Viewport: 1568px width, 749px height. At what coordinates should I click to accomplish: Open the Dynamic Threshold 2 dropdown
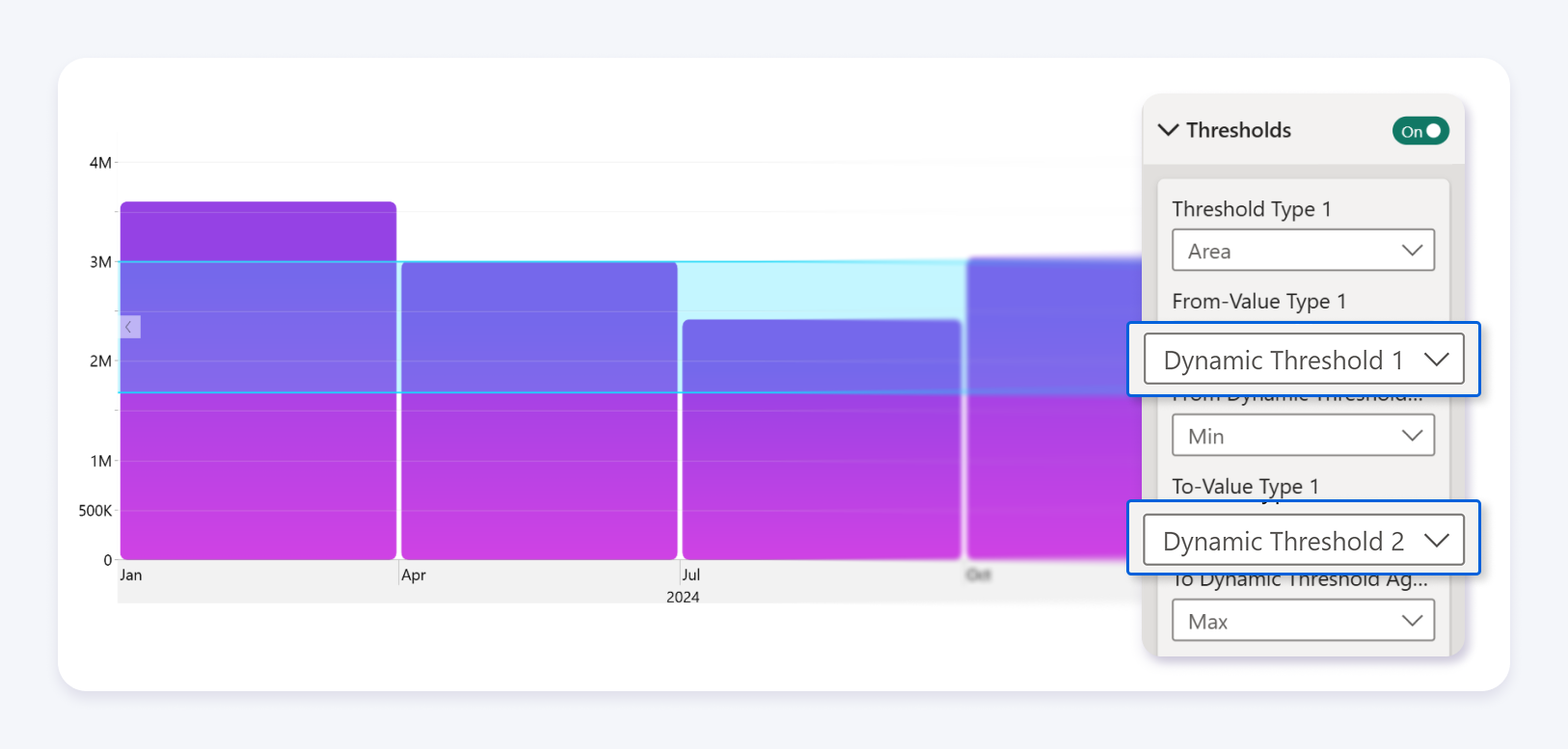point(1303,541)
